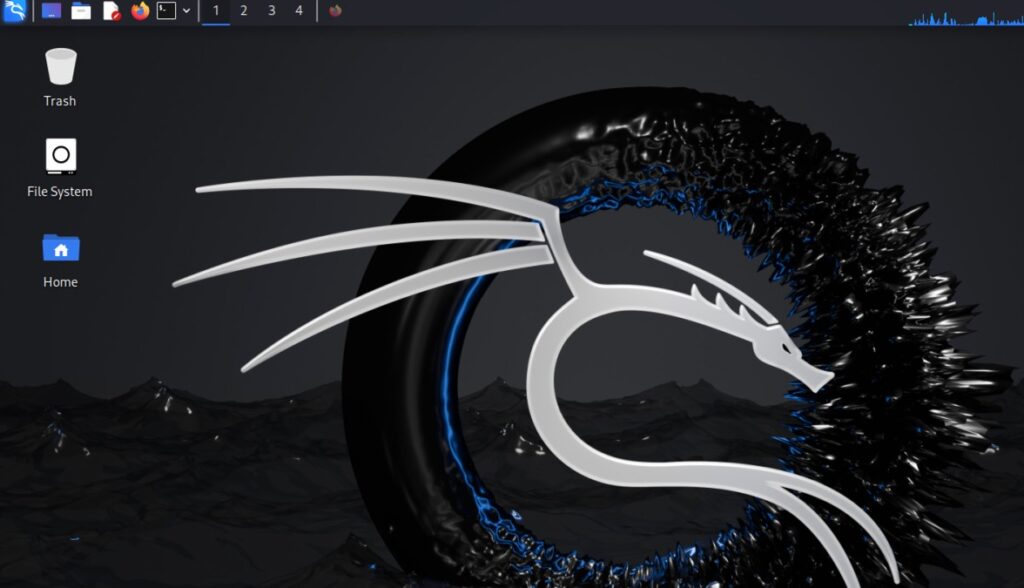This screenshot has height=588, width=1024.
Task: Launch the Thunar file manager from the panel
Action: point(81,13)
